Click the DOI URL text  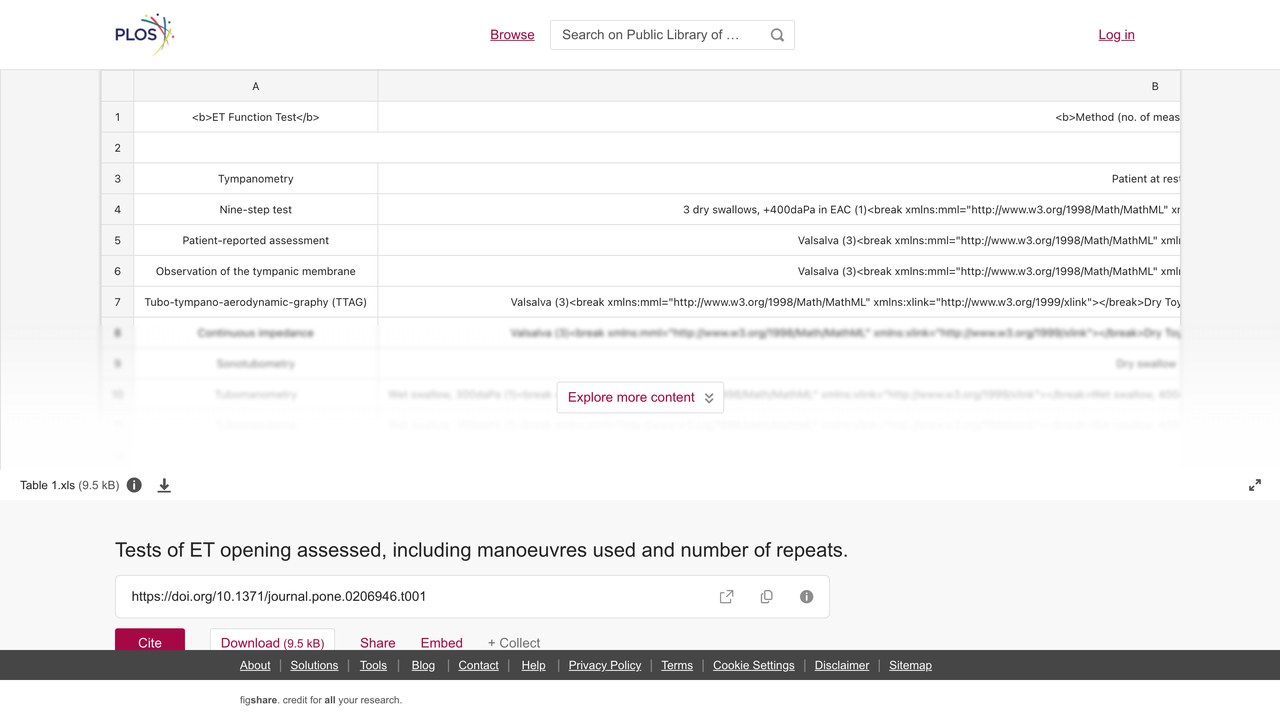coord(279,597)
